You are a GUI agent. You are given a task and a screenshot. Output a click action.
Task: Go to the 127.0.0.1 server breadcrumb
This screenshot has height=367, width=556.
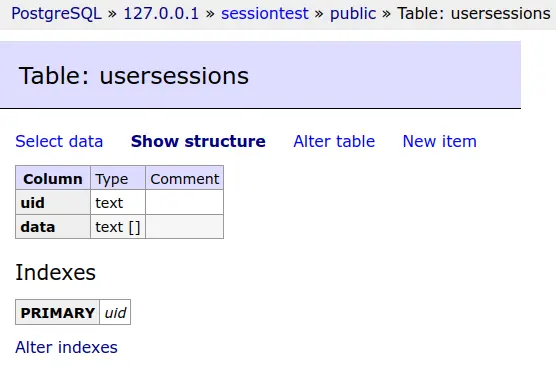(x=161, y=13)
